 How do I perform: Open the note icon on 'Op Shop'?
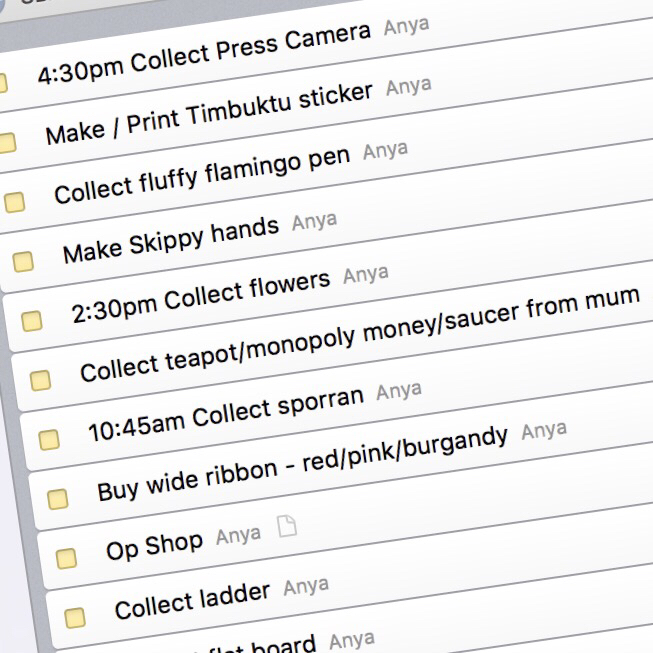tap(287, 526)
